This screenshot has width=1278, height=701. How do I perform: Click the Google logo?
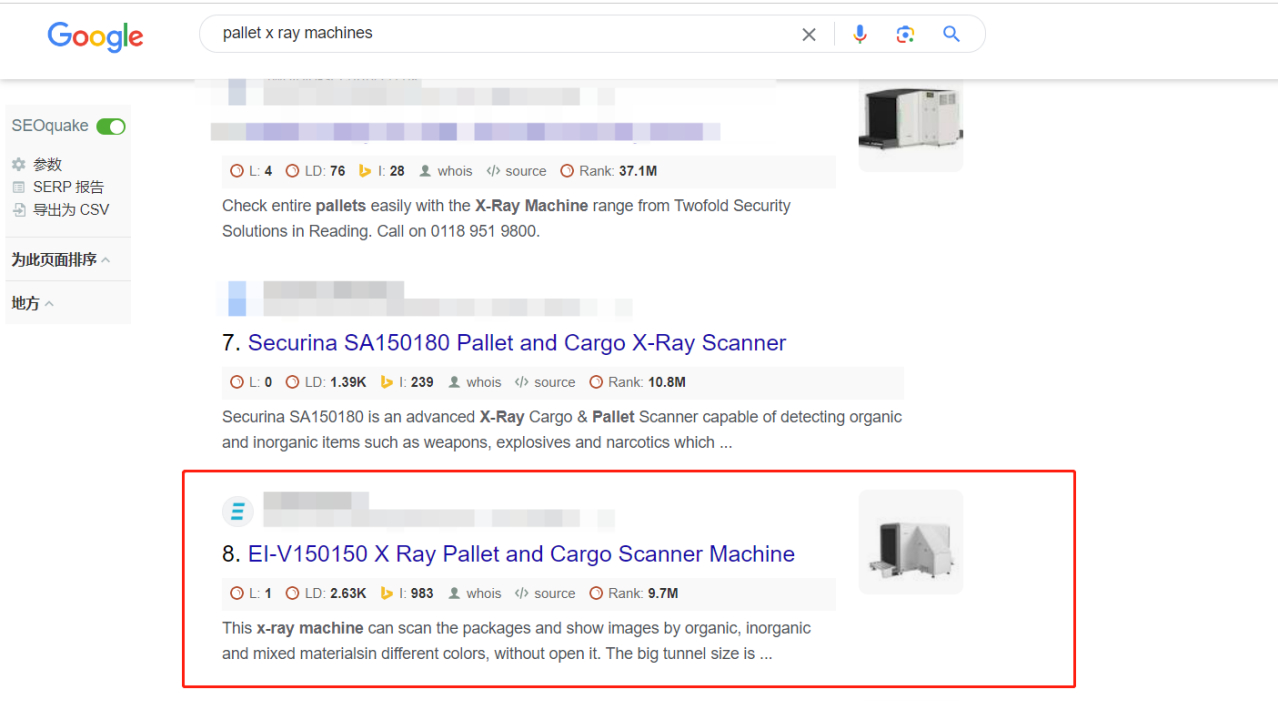pos(96,37)
